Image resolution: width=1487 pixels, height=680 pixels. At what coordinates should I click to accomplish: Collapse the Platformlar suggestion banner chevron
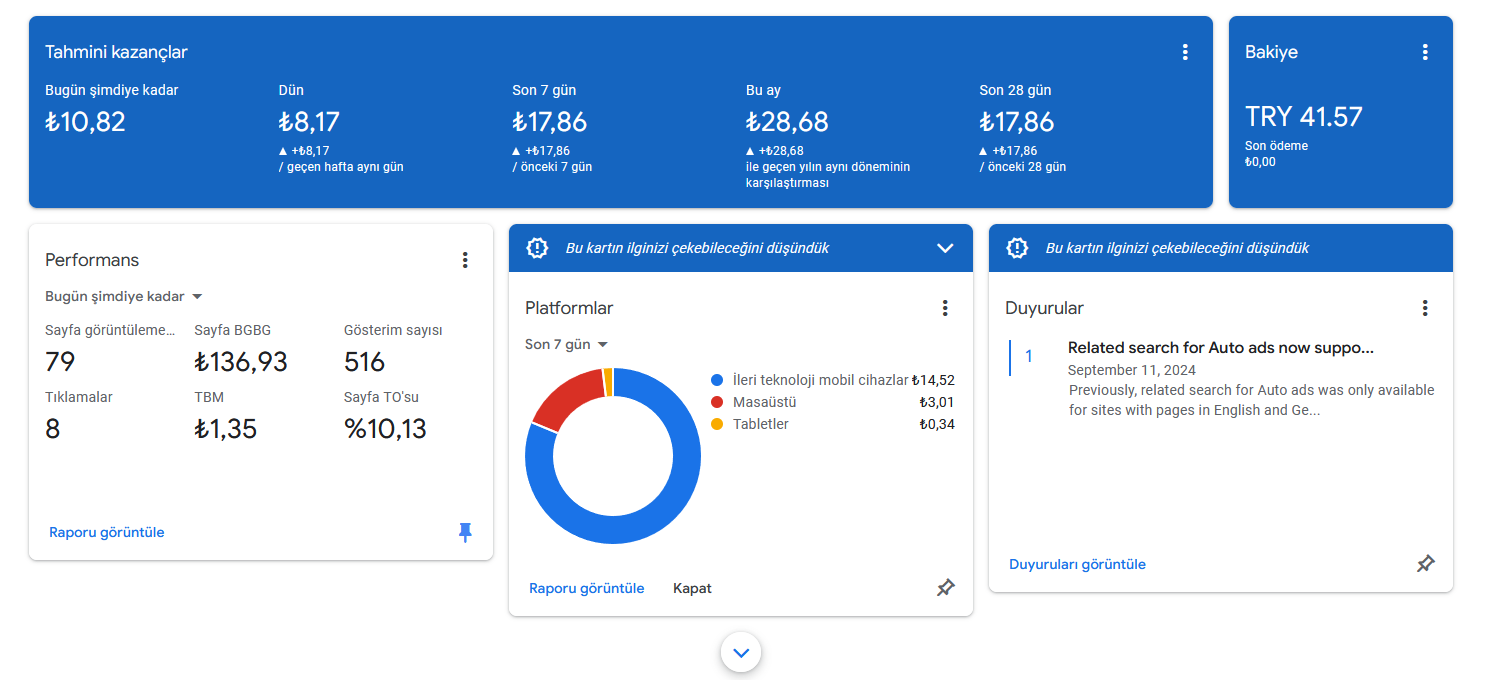point(945,248)
